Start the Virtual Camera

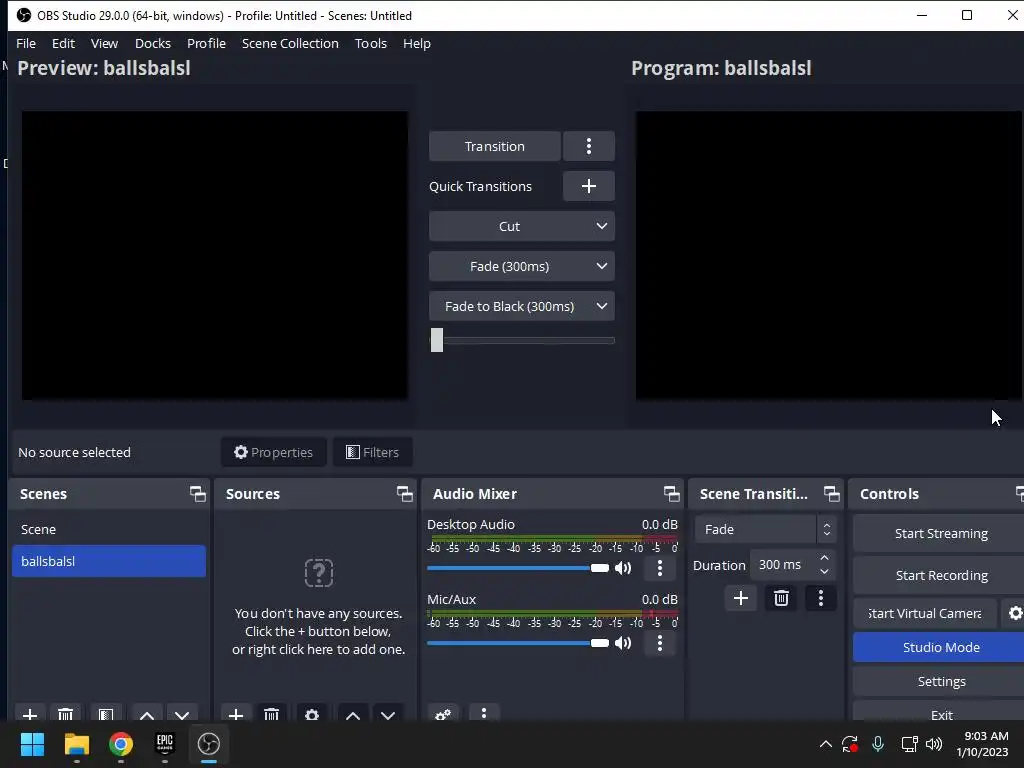point(925,613)
